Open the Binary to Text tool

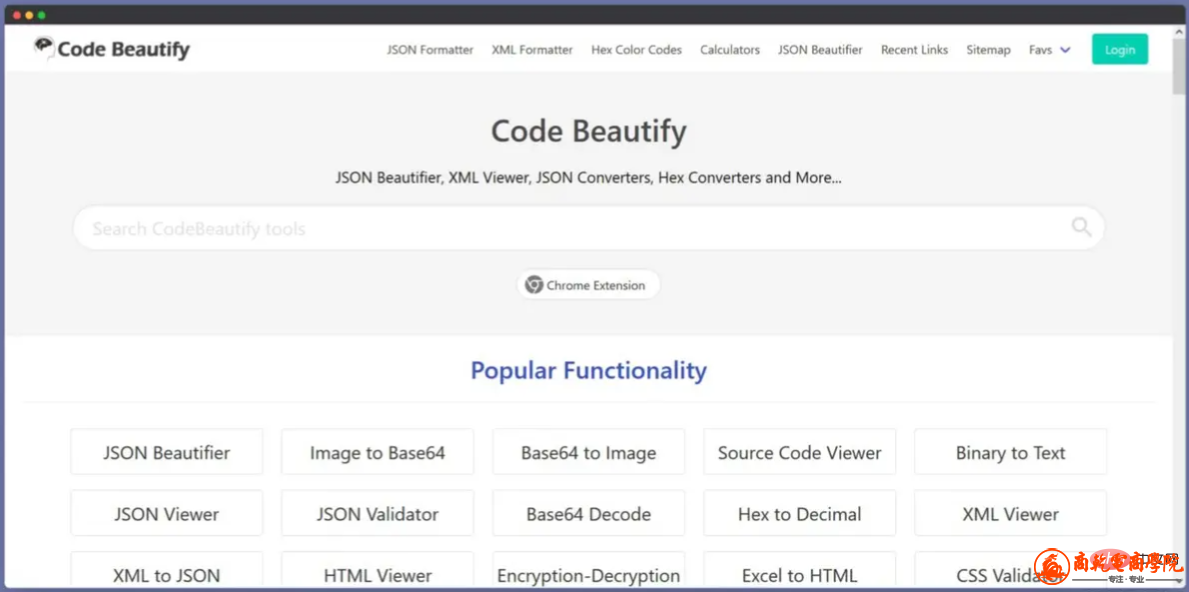[x=1011, y=453]
